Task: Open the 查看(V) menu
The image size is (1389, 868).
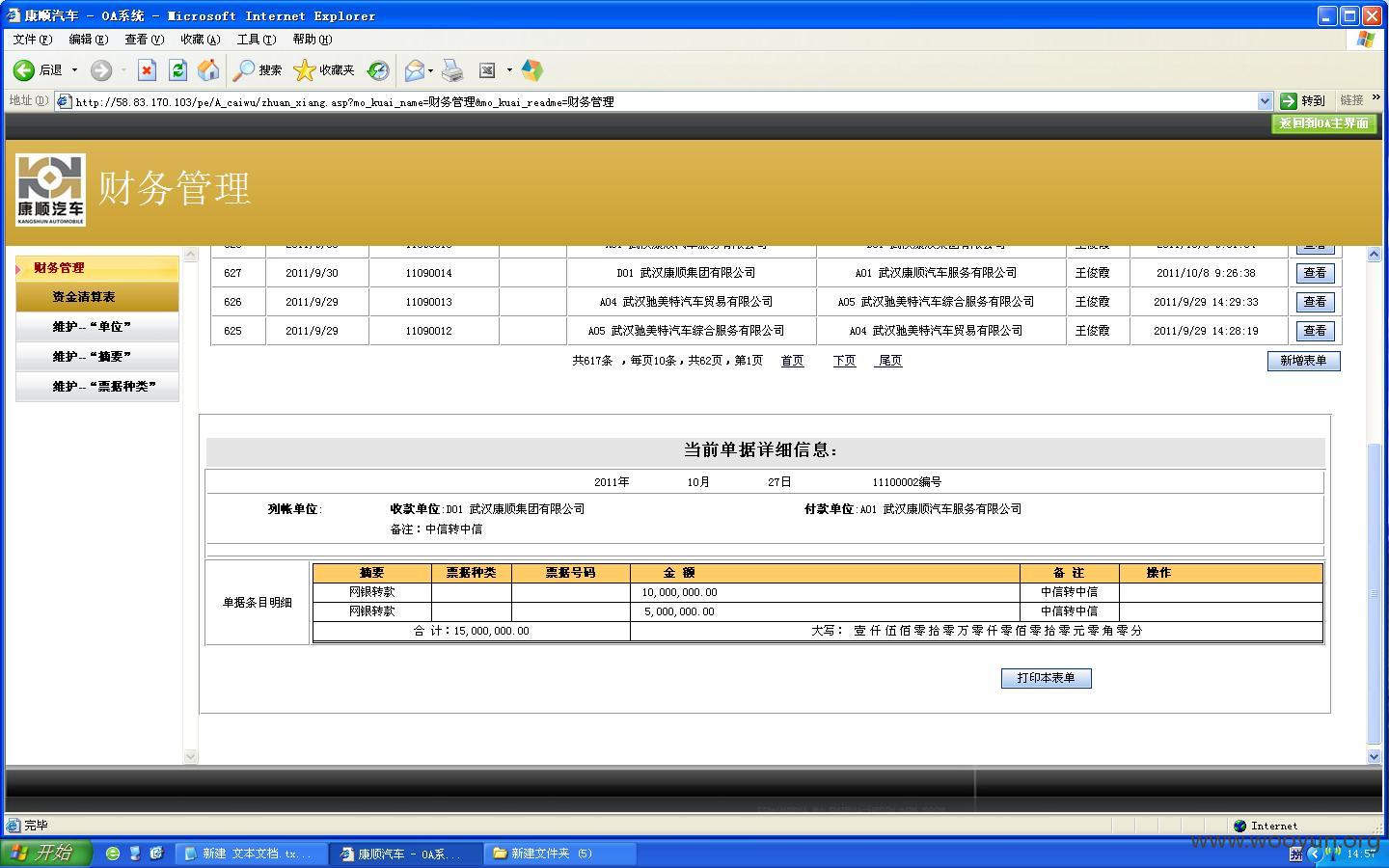Action: [145, 40]
